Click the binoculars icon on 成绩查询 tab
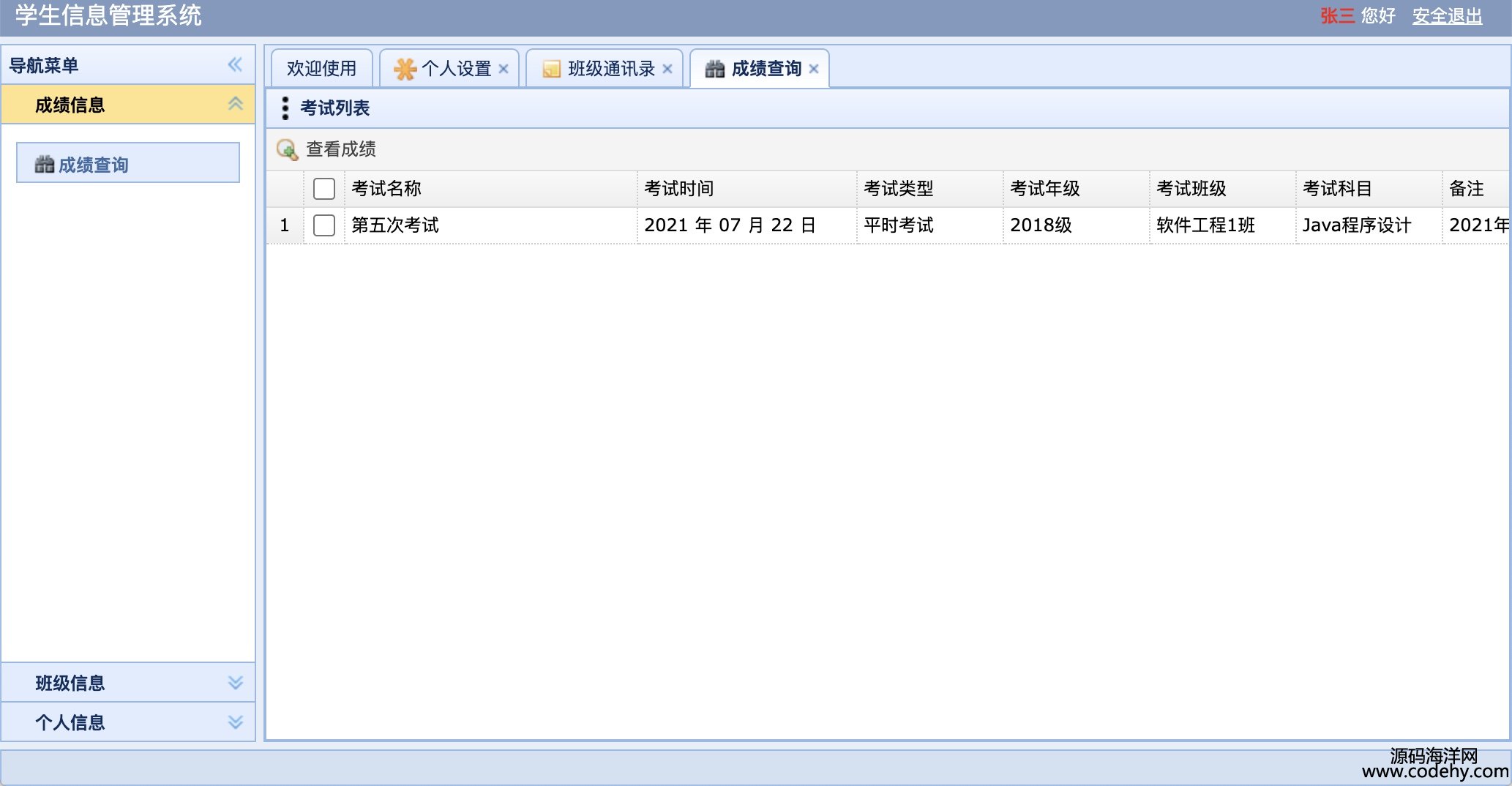This screenshot has height=786, width=1512. pos(714,69)
